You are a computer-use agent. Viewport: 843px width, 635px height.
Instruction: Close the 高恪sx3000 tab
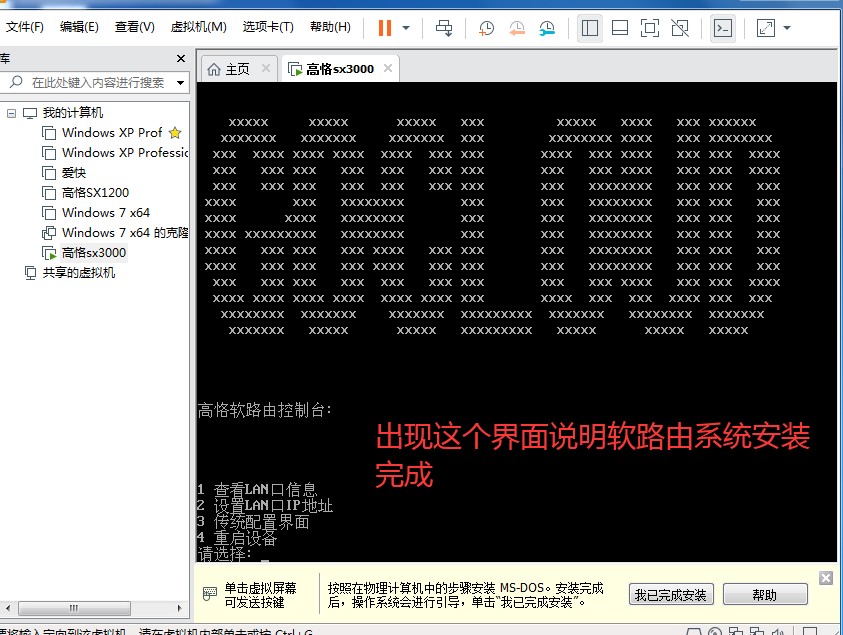pyautogui.click(x=388, y=68)
